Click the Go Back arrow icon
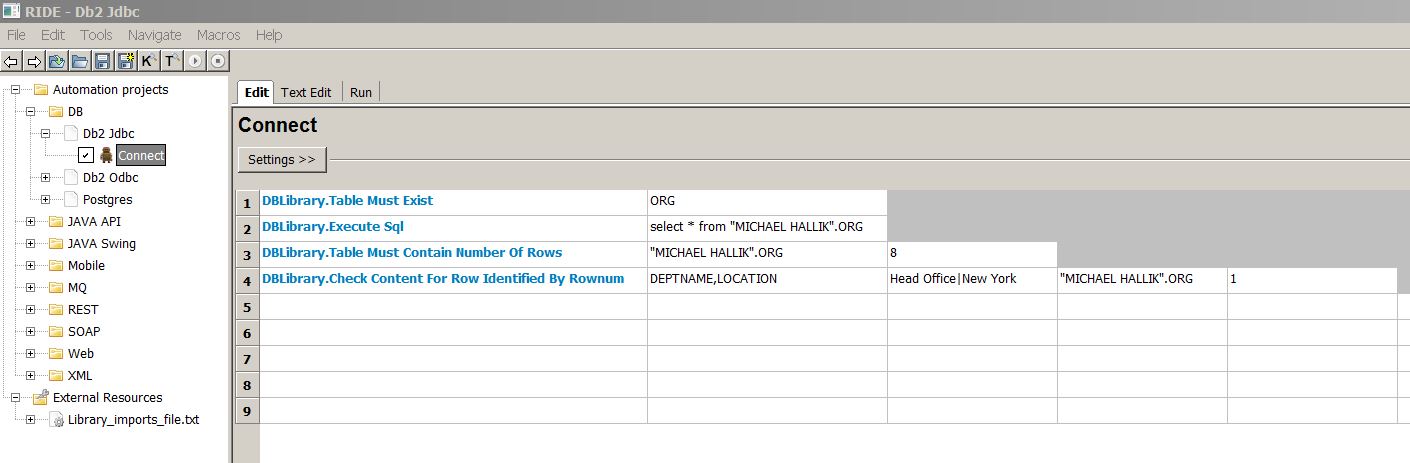Viewport: 1410px width, 463px height. tap(13, 61)
